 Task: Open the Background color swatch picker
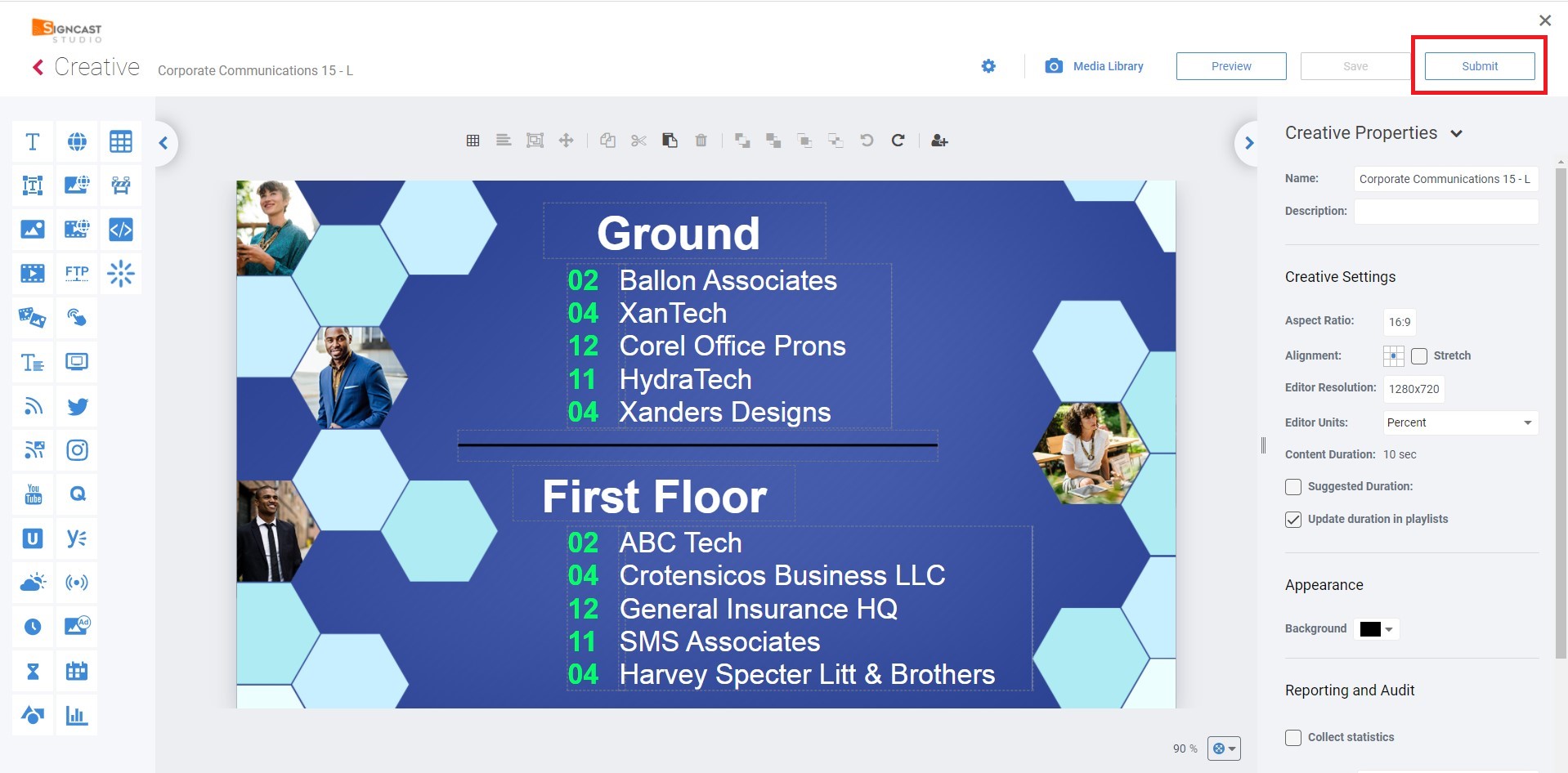point(1377,629)
